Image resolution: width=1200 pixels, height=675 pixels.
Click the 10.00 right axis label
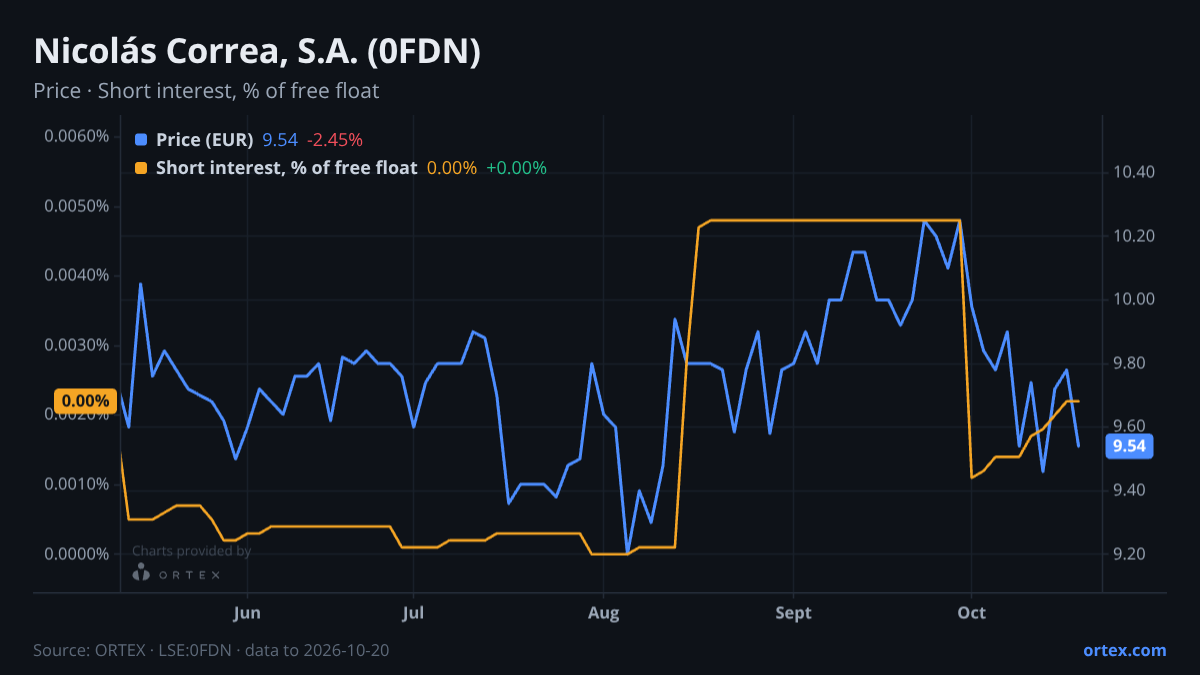[1133, 299]
